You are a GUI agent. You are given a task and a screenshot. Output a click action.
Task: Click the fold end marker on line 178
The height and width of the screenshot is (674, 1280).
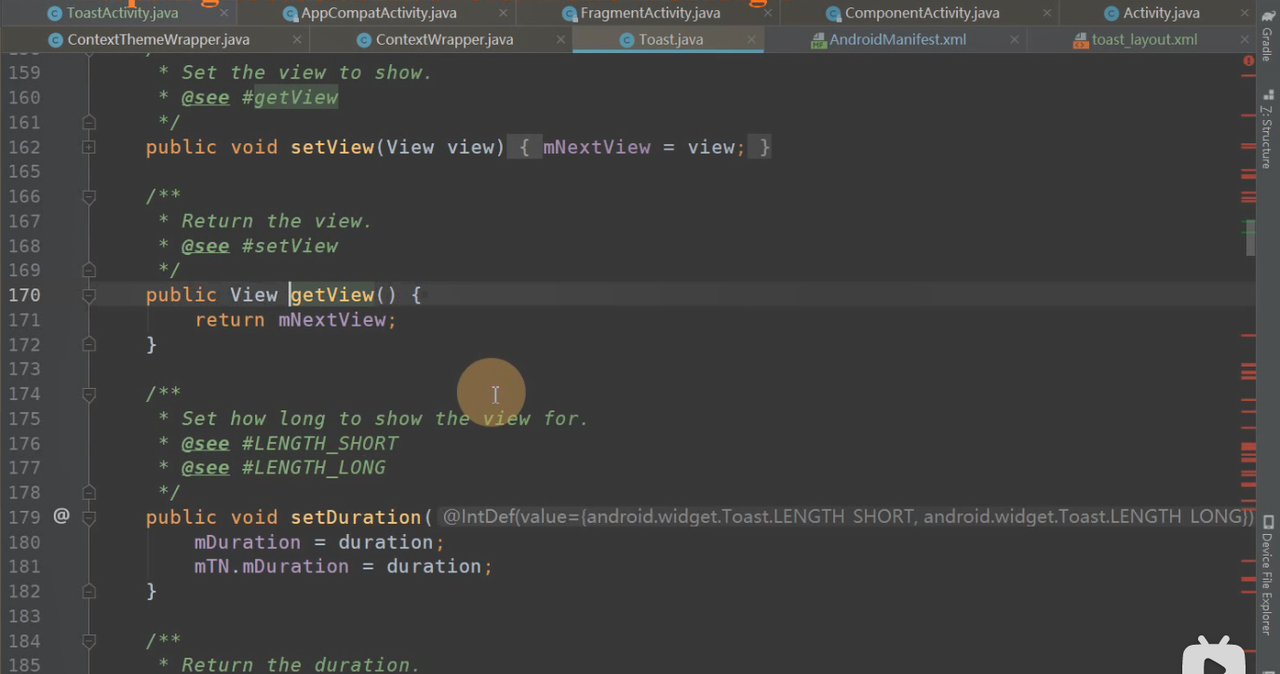click(89, 492)
